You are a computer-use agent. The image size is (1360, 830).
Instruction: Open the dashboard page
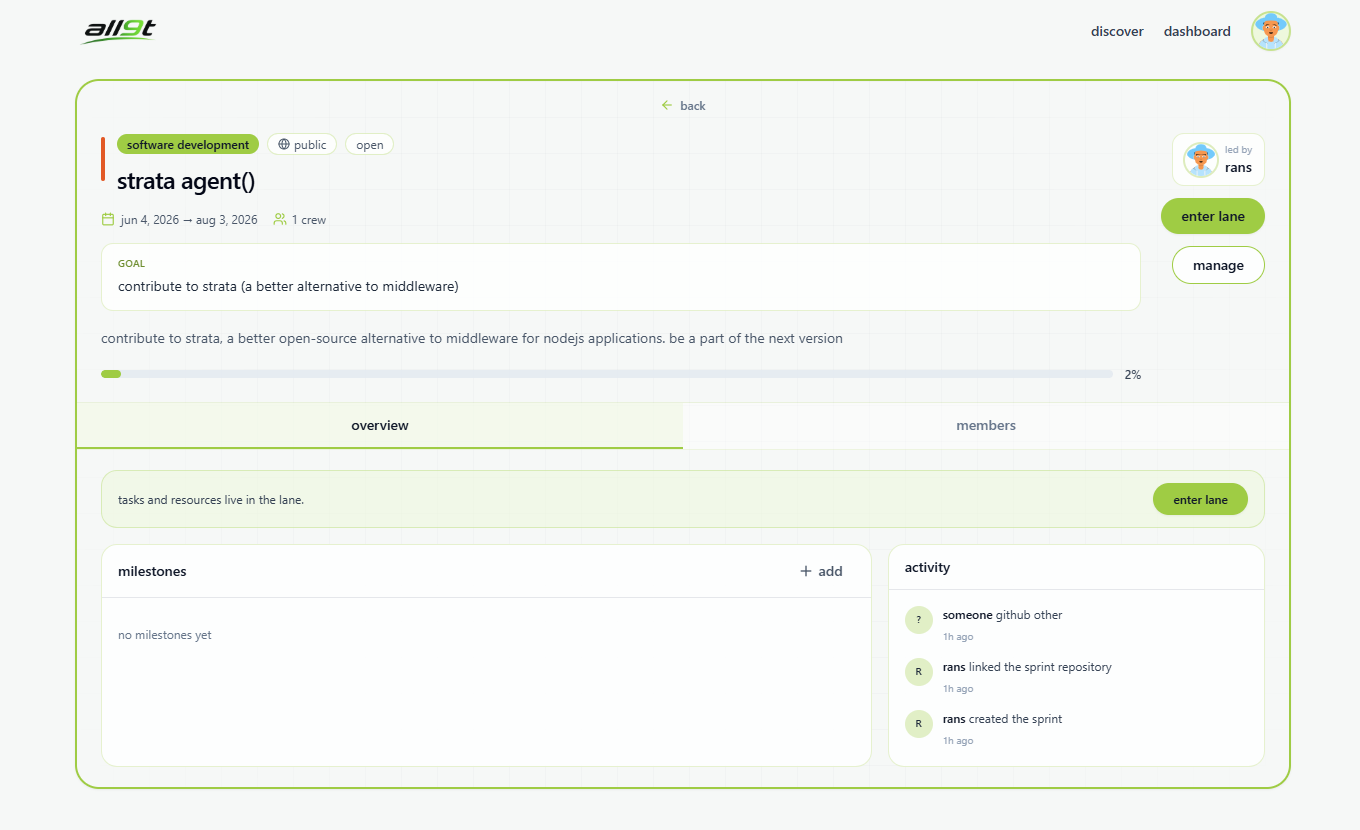coord(1197,31)
